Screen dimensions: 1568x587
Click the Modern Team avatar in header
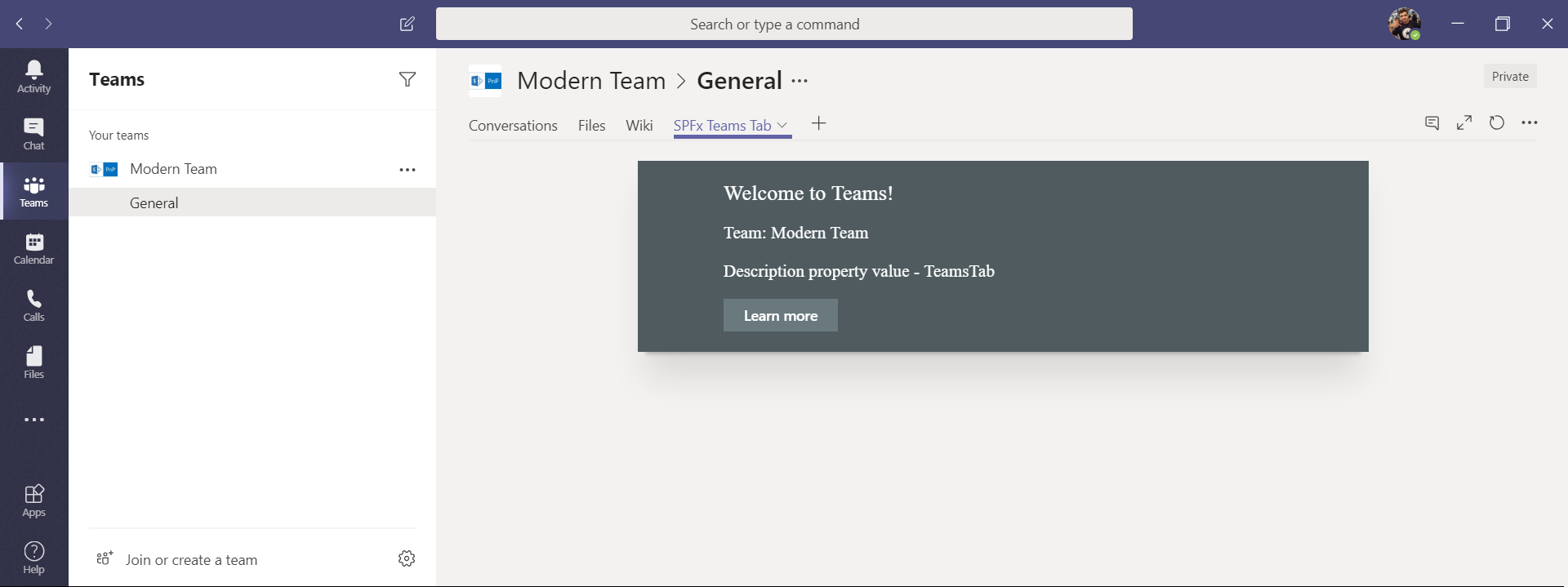[x=485, y=81]
